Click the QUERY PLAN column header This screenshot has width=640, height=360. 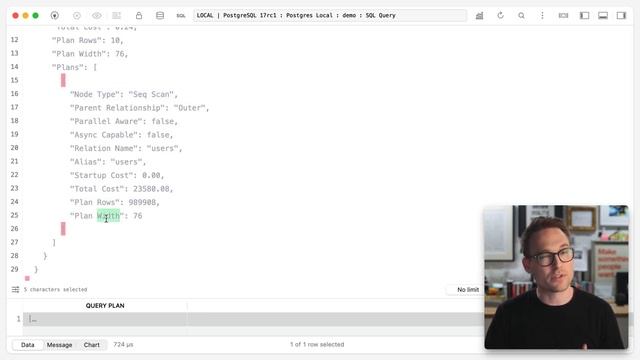click(105, 306)
